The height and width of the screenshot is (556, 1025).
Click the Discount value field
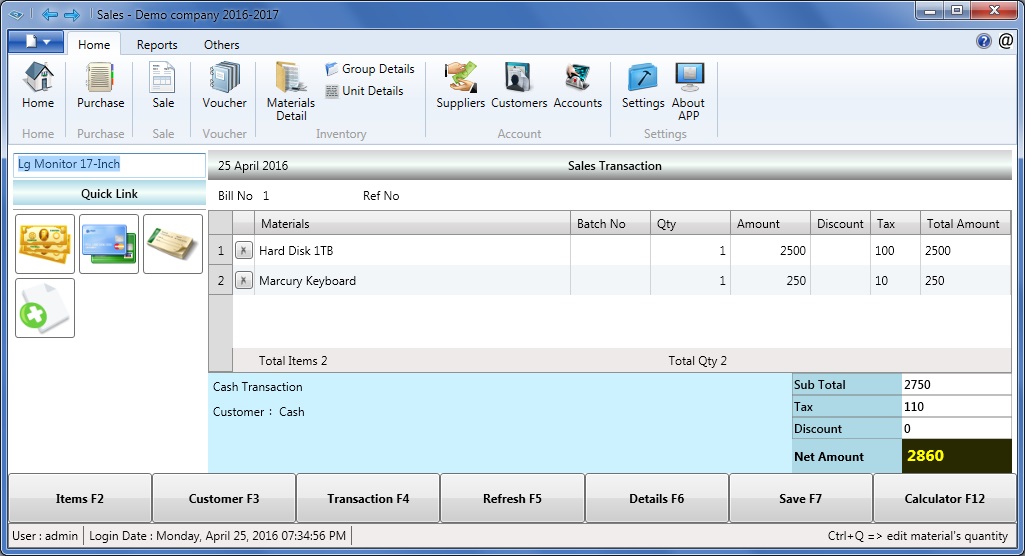(x=956, y=429)
